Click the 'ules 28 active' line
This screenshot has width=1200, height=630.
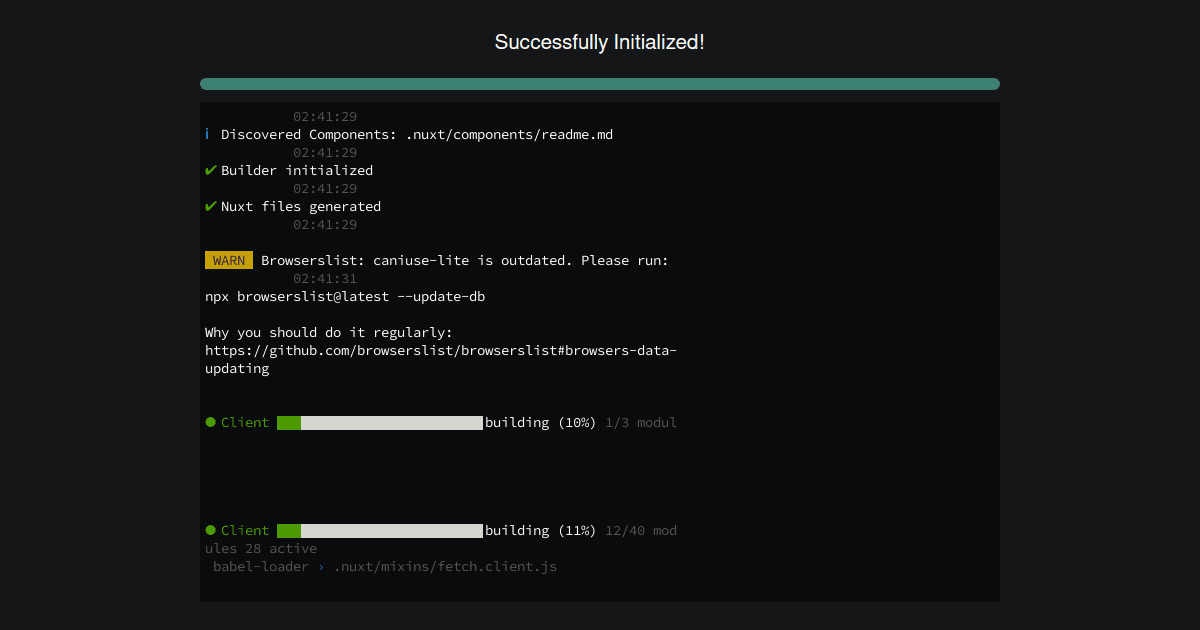(x=261, y=548)
